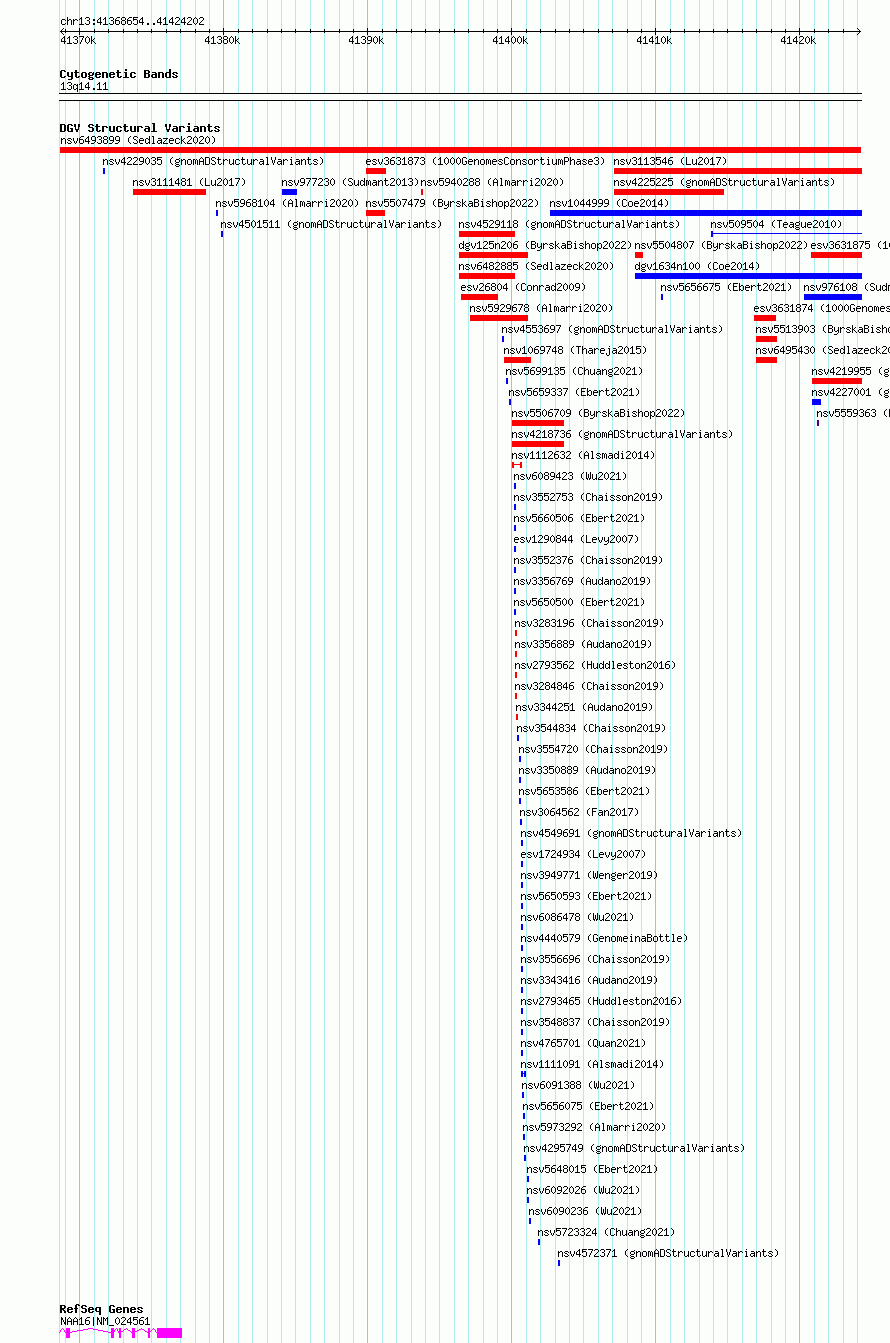Open nsv4229035 (gnomADStructuralVariants) label
Viewport: 890px width, 1343px height.
[x=214, y=161]
